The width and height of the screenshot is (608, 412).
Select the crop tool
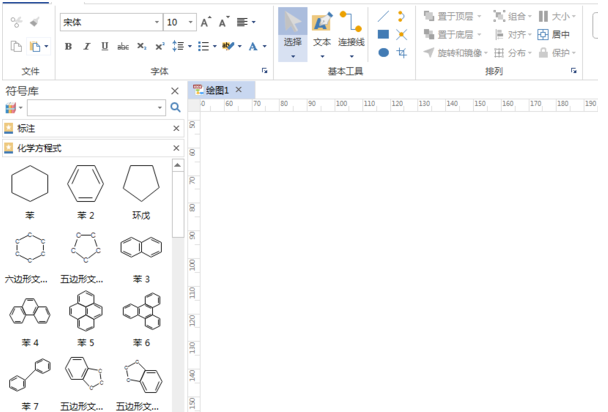[x=402, y=52]
